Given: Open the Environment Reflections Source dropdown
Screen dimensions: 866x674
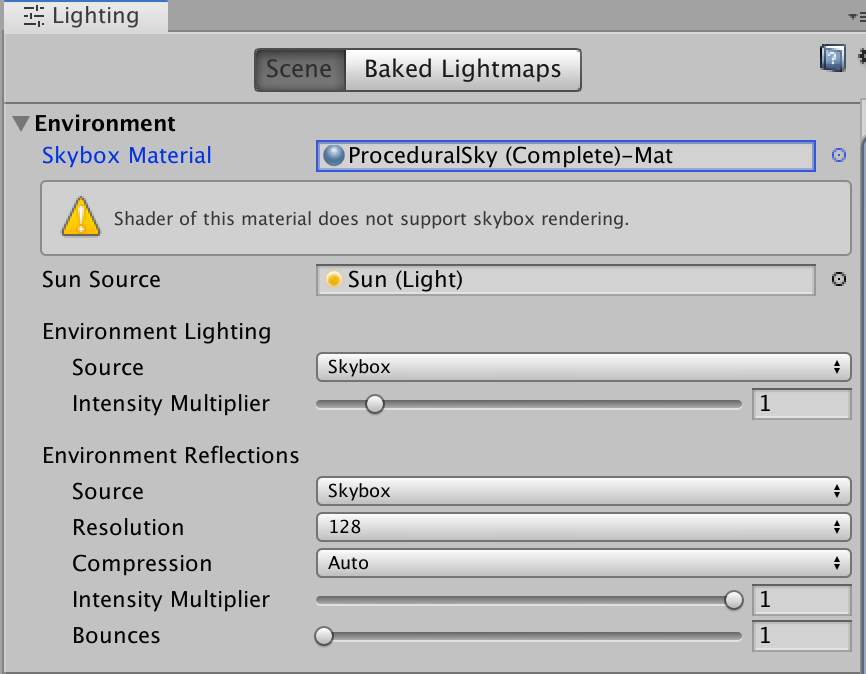Looking at the screenshot, I should (583, 491).
